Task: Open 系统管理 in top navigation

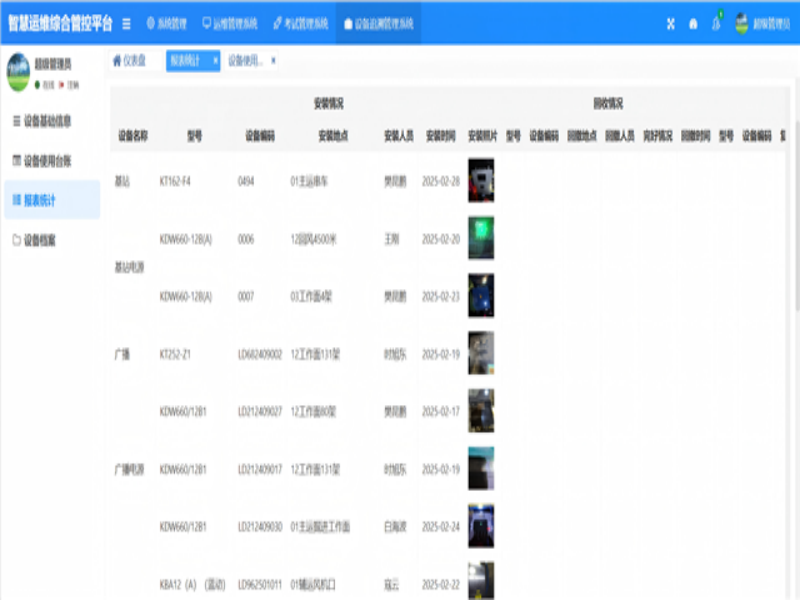Action: click(x=166, y=23)
